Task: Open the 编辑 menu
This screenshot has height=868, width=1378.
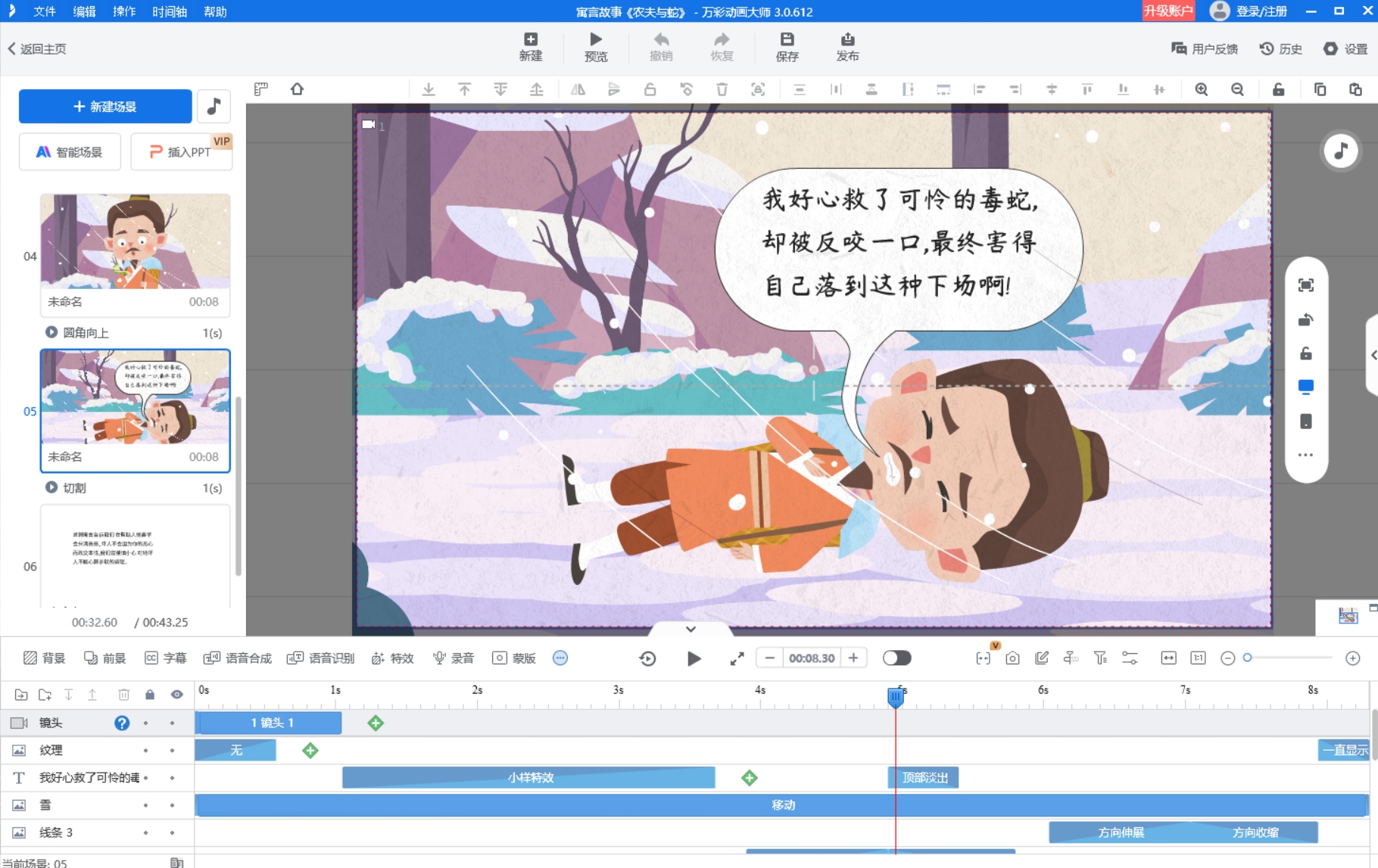Action: pyautogui.click(x=84, y=11)
